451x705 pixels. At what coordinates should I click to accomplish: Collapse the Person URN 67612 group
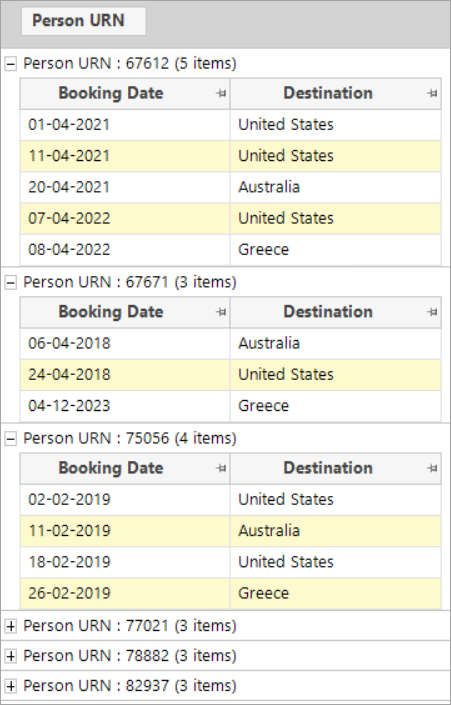click(11, 64)
